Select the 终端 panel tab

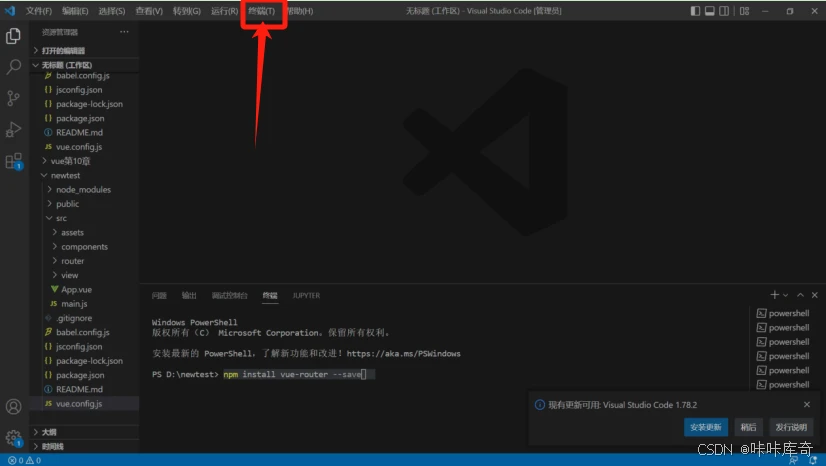(270, 295)
